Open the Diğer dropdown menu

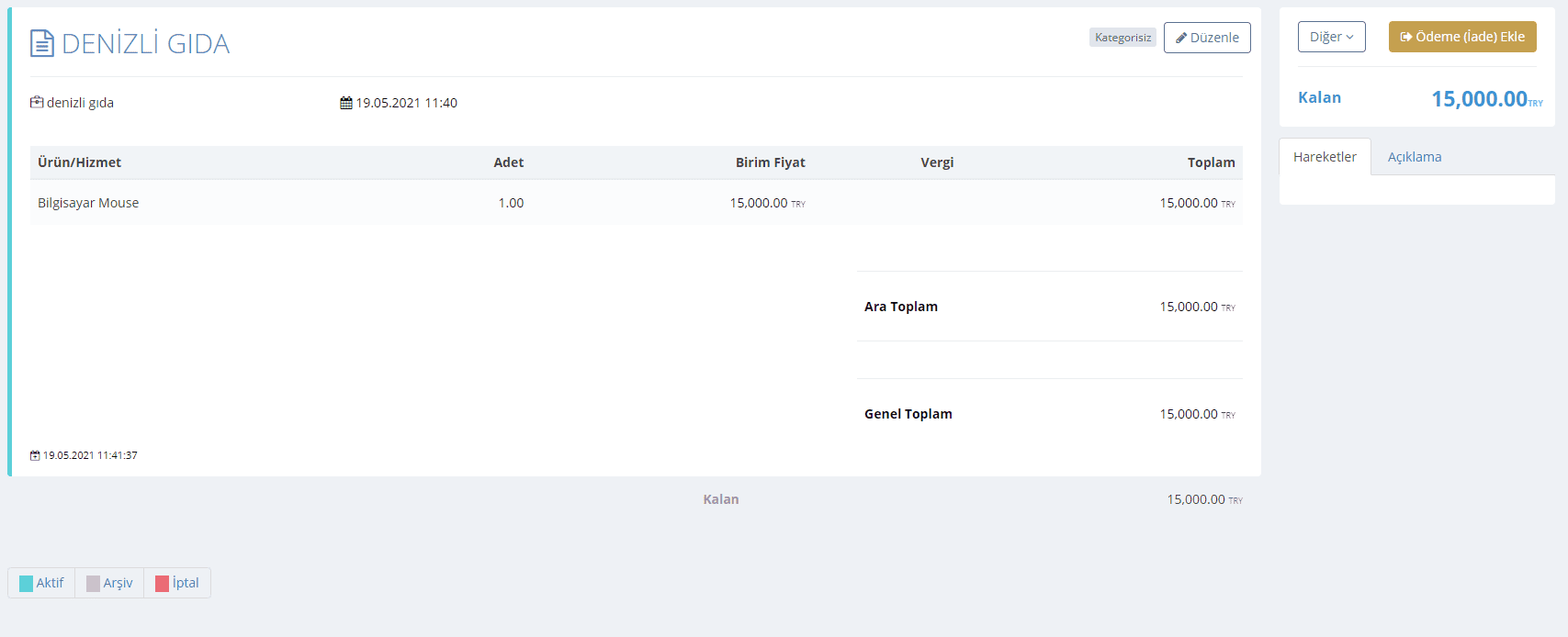pos(1332,37)
